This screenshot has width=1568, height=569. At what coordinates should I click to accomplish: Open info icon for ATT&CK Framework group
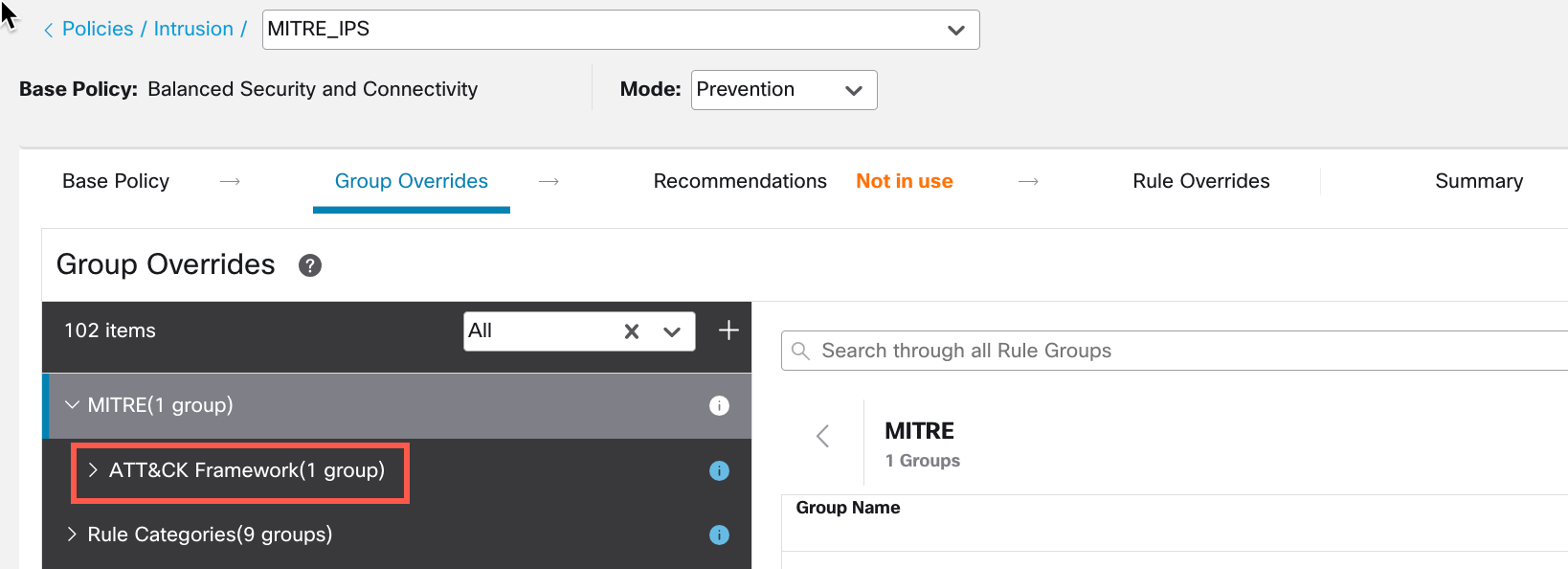[x=719, y=470]
